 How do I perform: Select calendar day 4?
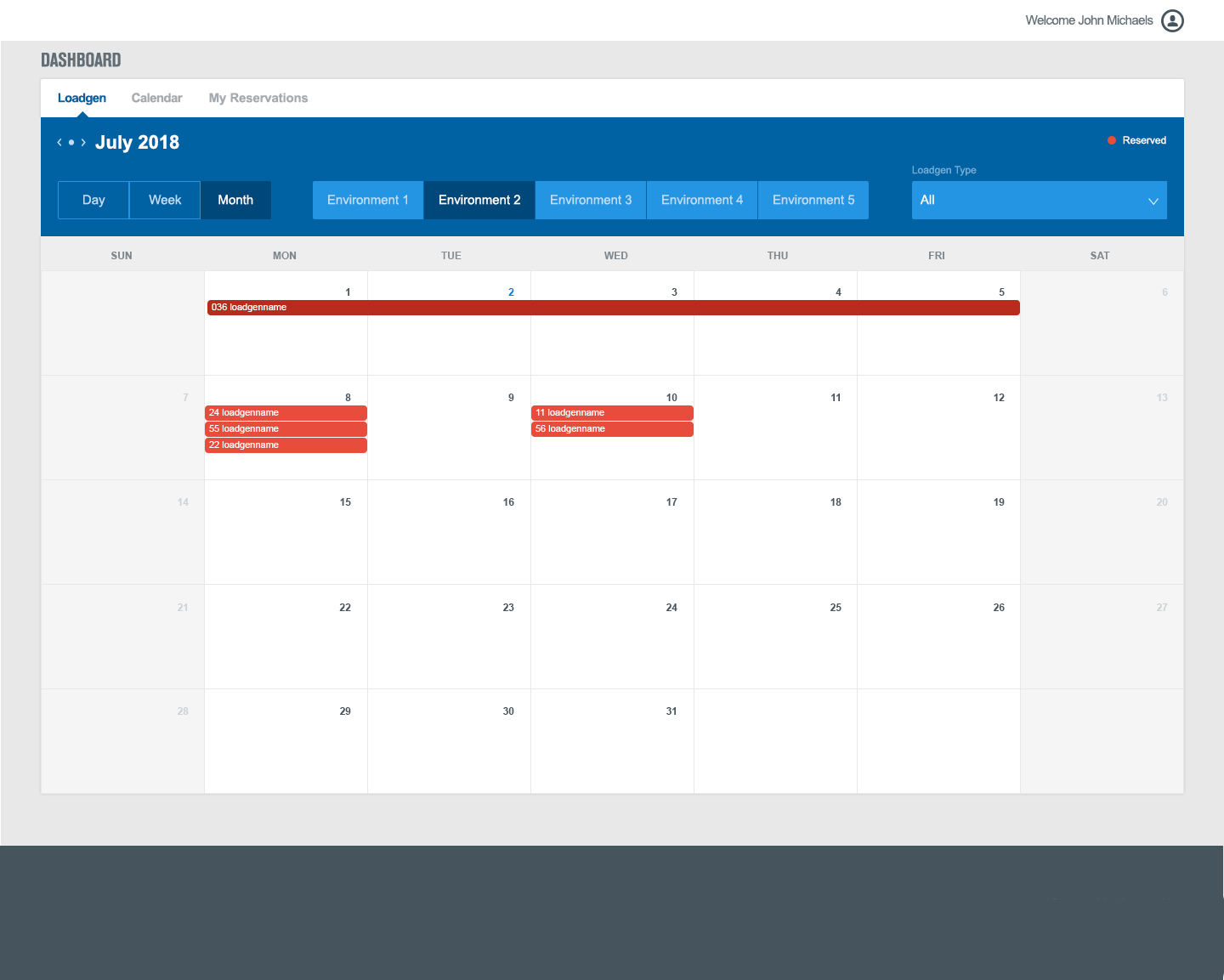click(838, 292)
